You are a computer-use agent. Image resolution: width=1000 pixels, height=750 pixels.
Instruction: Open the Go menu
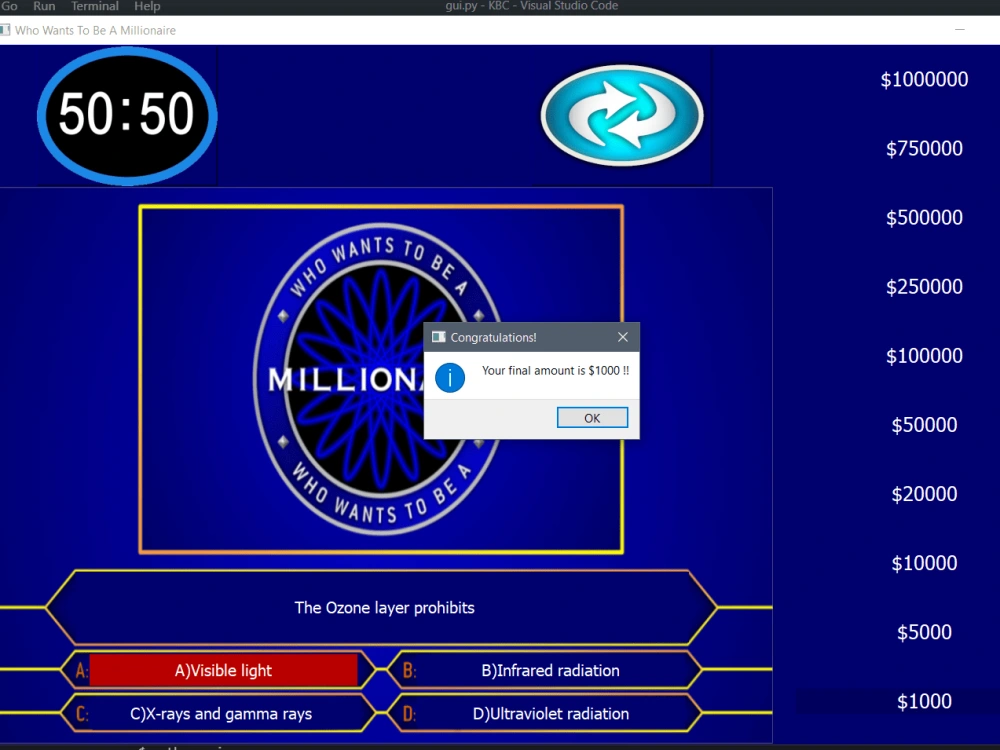[9, 6]
